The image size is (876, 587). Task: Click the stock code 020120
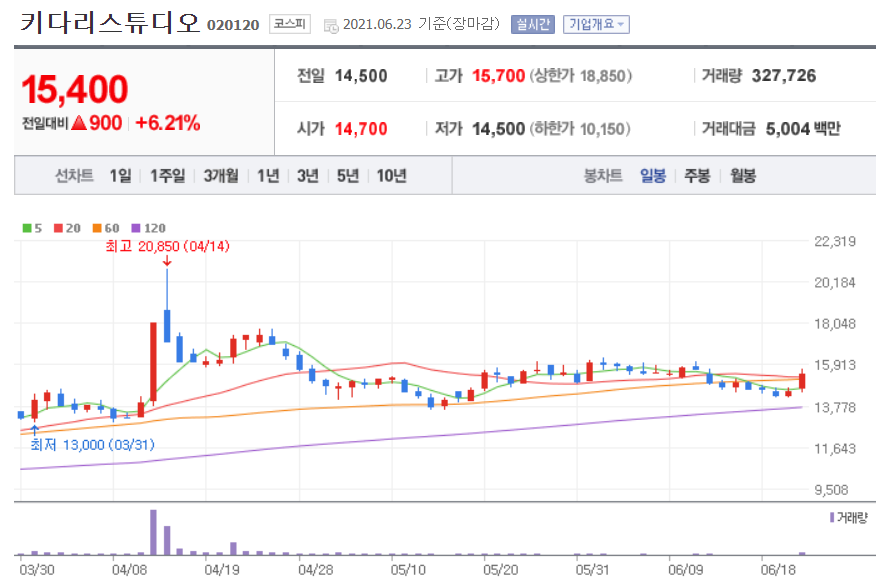pyautogui.click(x=233, y=25)
